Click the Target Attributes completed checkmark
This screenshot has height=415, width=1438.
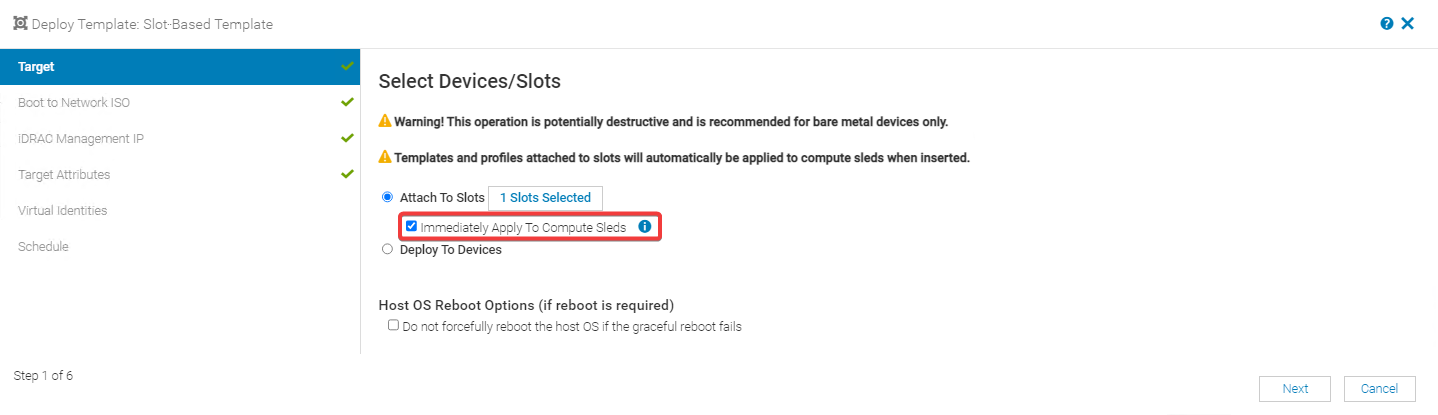[x=347, y=174]
